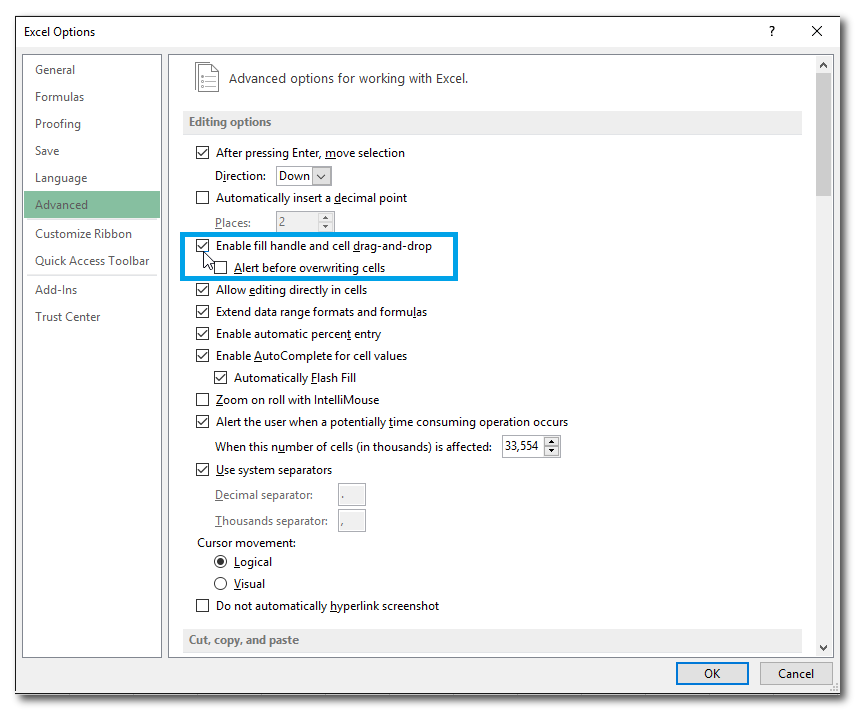
Task: Click the number of cells input field
Action: [521, 447]
